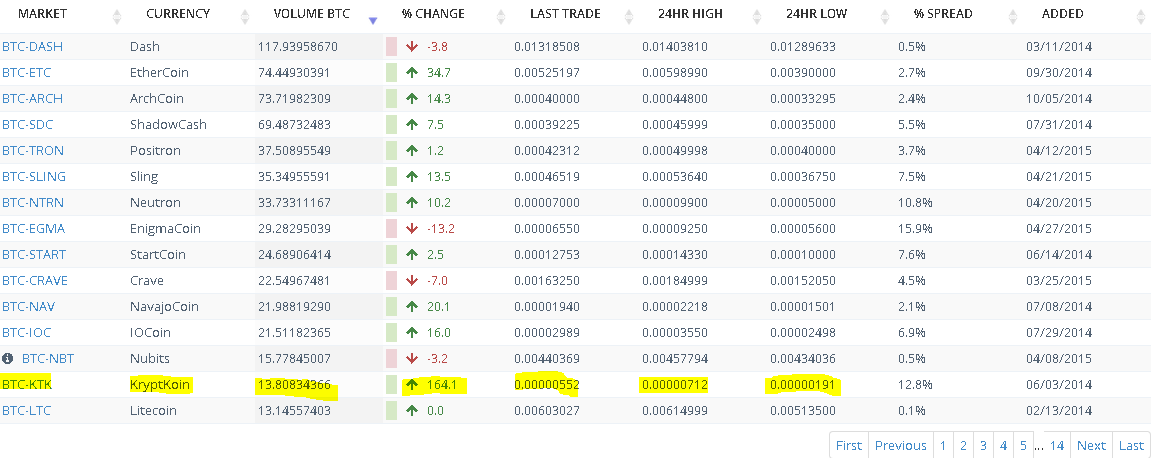
Task: Select 24hr high value 0.01403810
Action: tap(675, 47)
